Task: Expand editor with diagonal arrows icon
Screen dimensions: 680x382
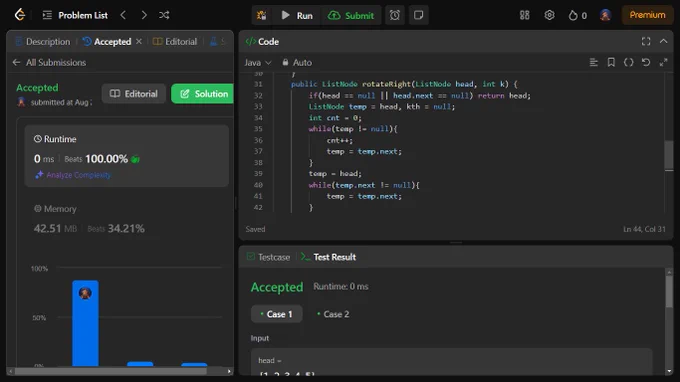Action: pyautogui.click(x=663, y=62)
